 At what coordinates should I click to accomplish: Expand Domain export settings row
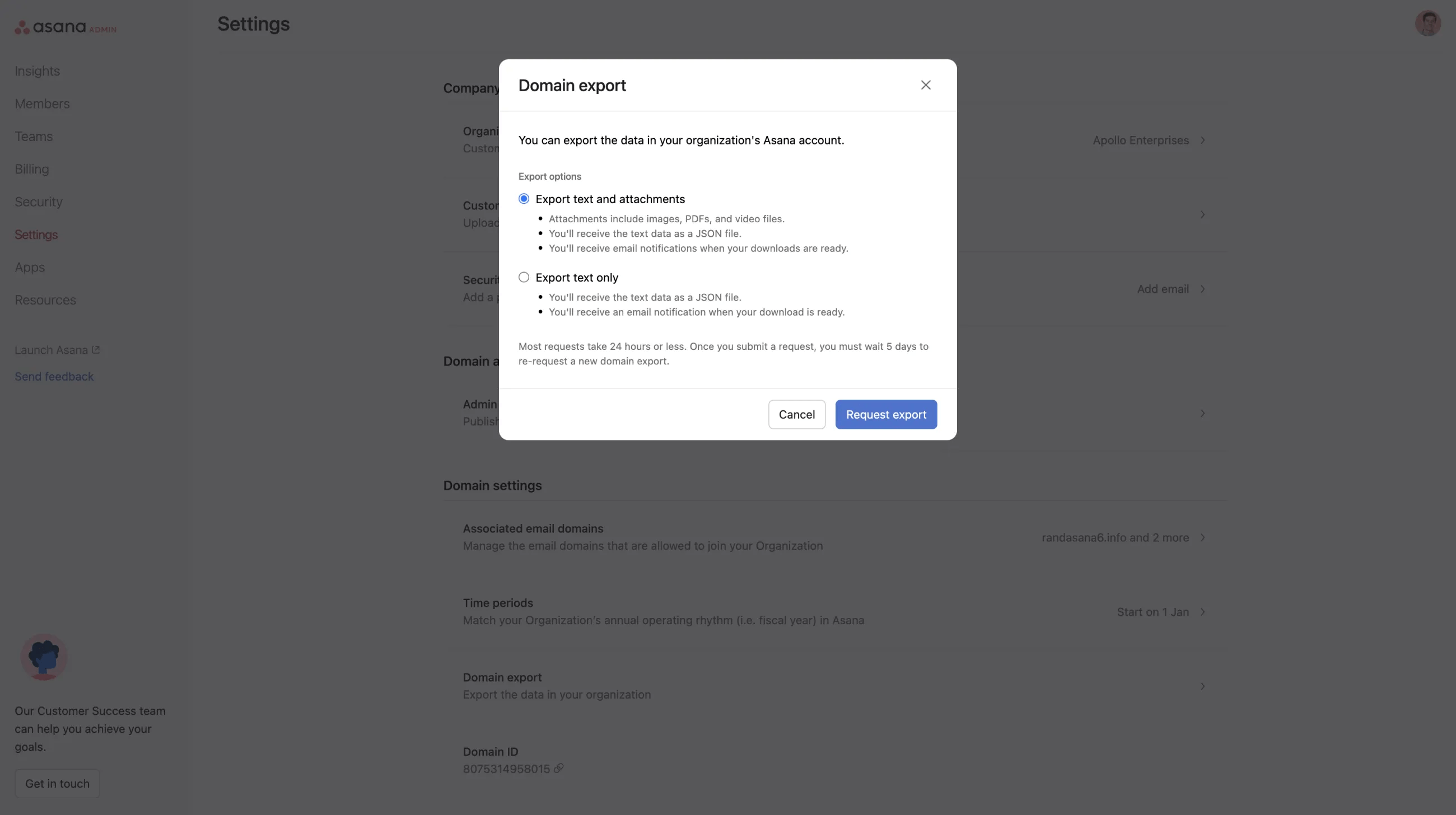1202,686
